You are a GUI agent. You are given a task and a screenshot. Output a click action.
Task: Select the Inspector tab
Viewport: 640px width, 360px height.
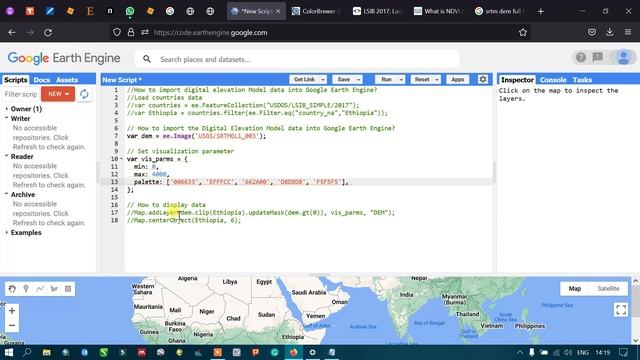[x=517, y=80]
